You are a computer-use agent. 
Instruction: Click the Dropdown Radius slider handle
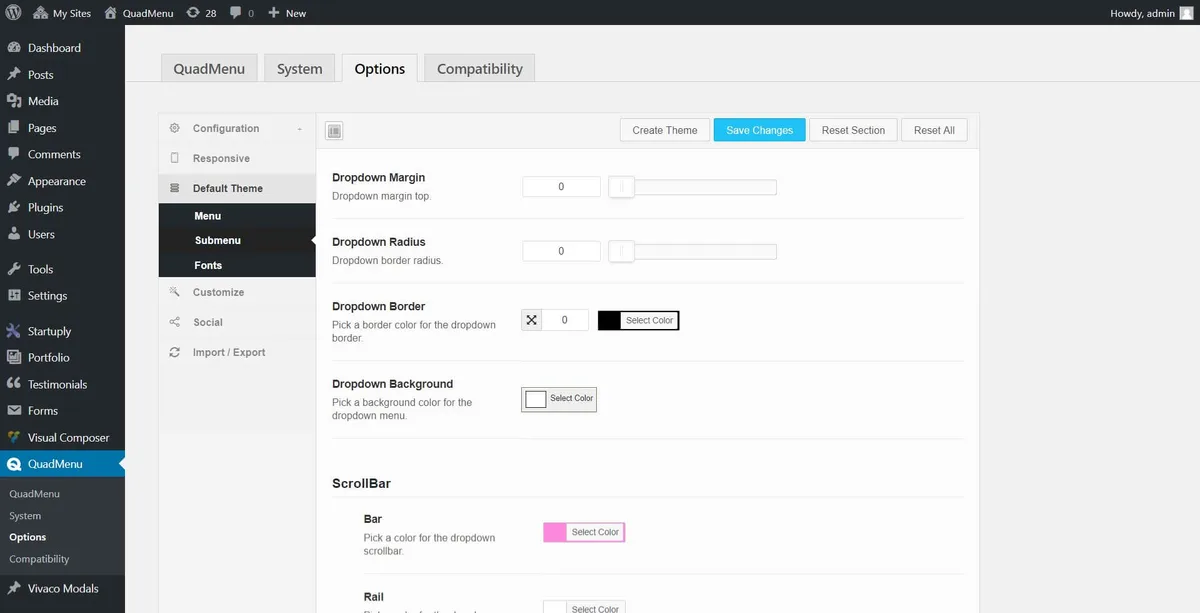click(x=621, y=251)
